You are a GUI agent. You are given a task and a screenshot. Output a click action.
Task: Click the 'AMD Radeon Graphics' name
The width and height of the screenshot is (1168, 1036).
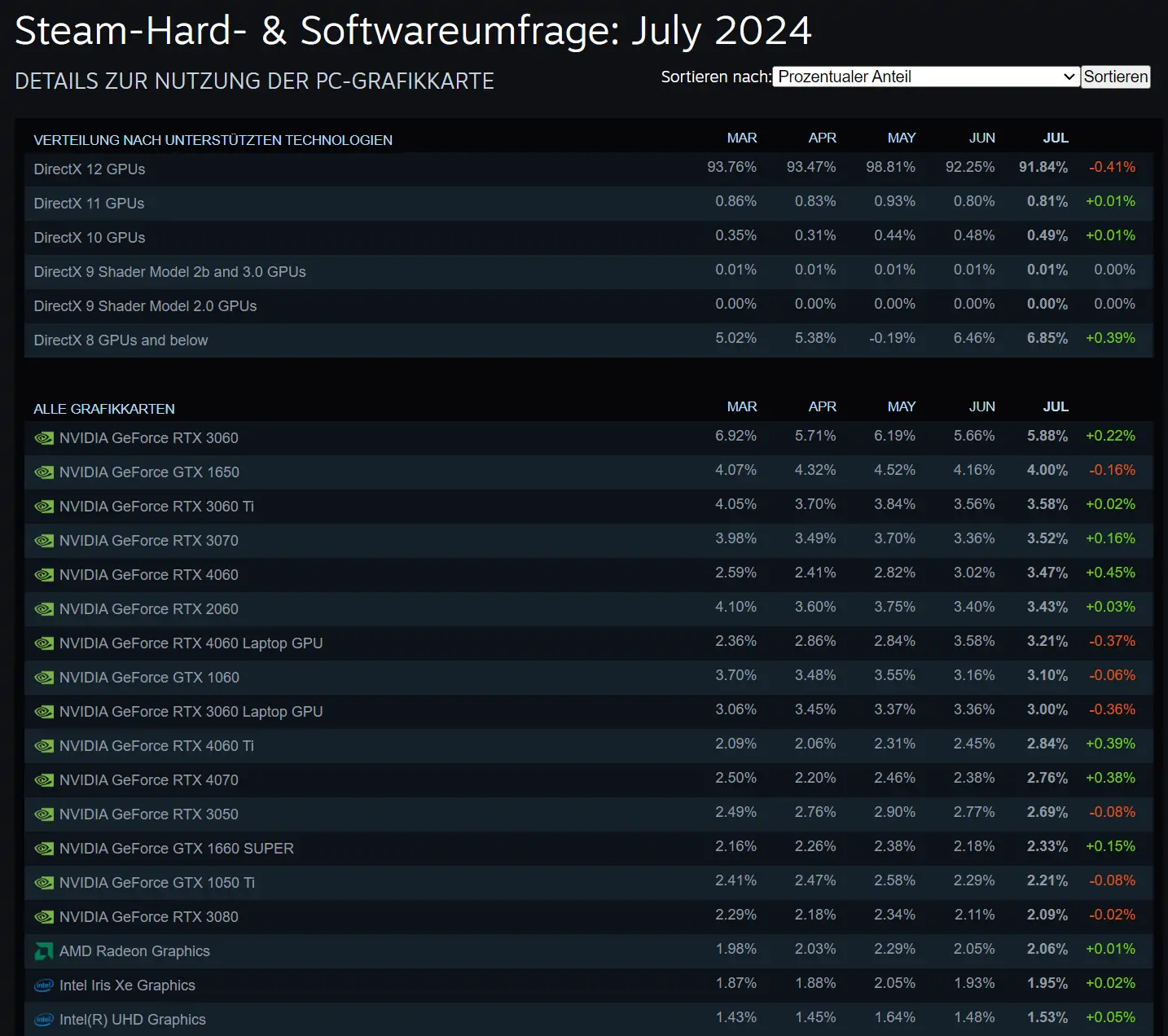click(x=134, y=951)
